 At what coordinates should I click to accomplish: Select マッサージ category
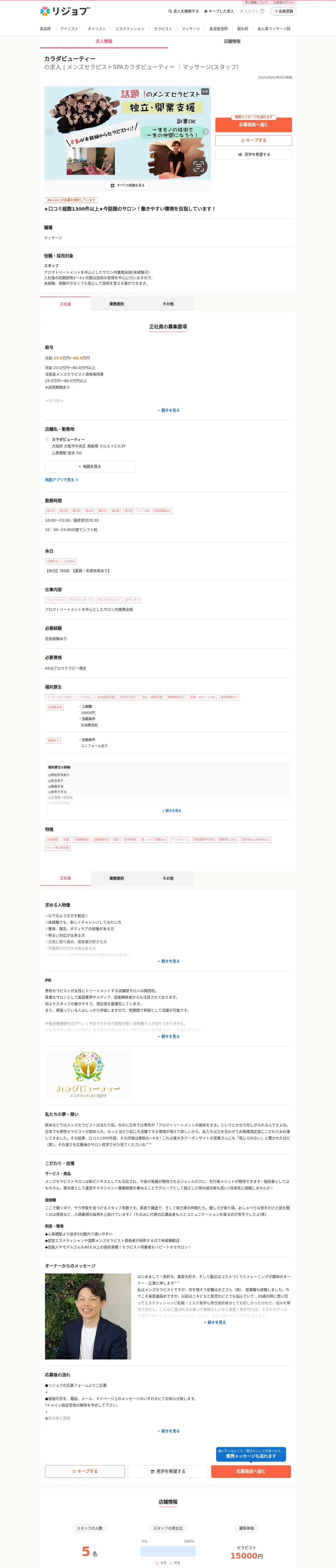190,28
